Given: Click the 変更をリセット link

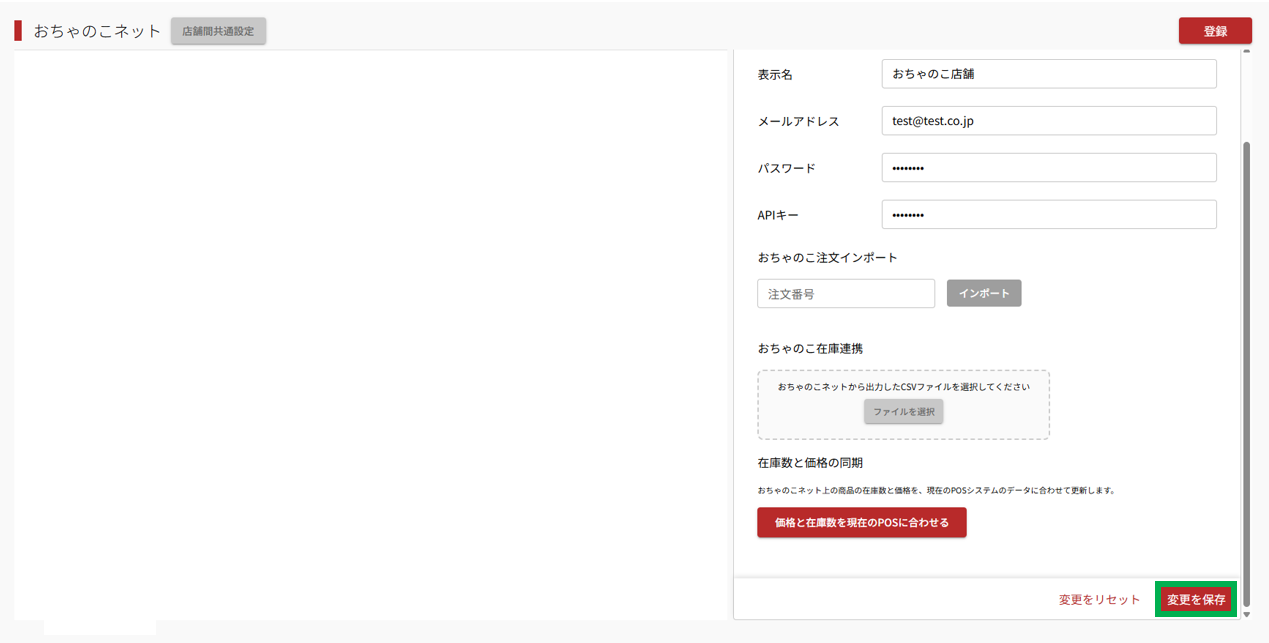Looking at the screenshot, I should pyautogui.click(x=1099, y=600).
